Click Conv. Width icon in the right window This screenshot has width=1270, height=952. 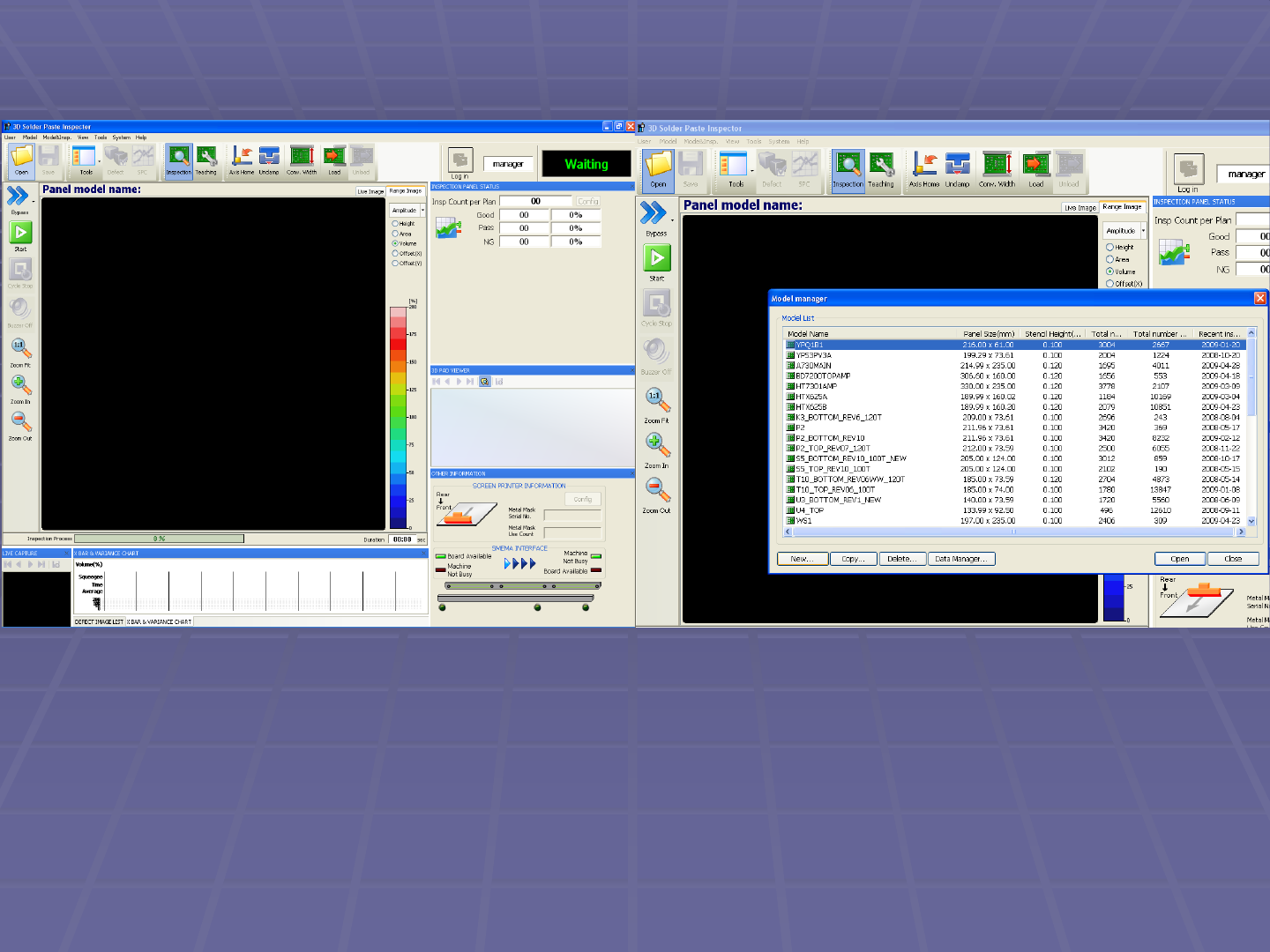pyautogui.click(x=997, y=167)
